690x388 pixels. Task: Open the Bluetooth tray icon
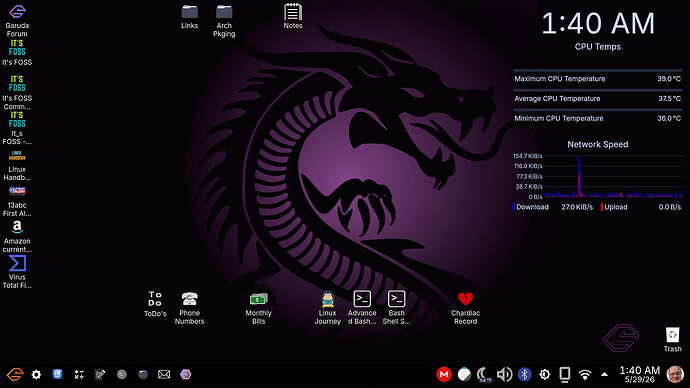[524, 374]
